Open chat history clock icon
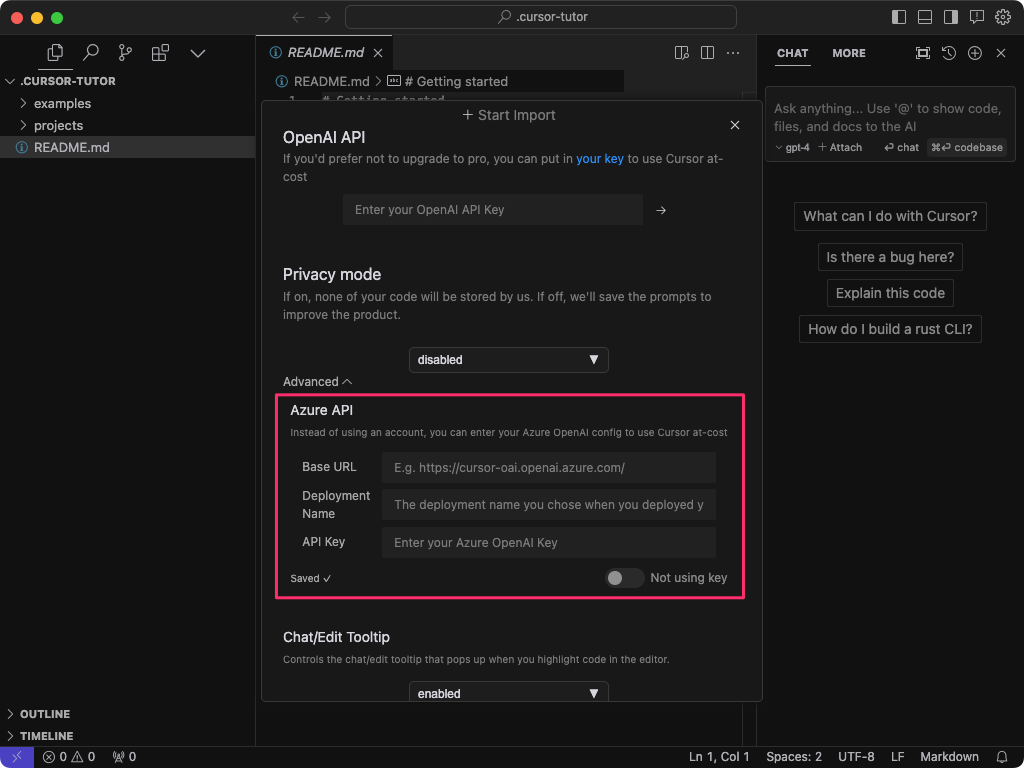 [949, 53]
